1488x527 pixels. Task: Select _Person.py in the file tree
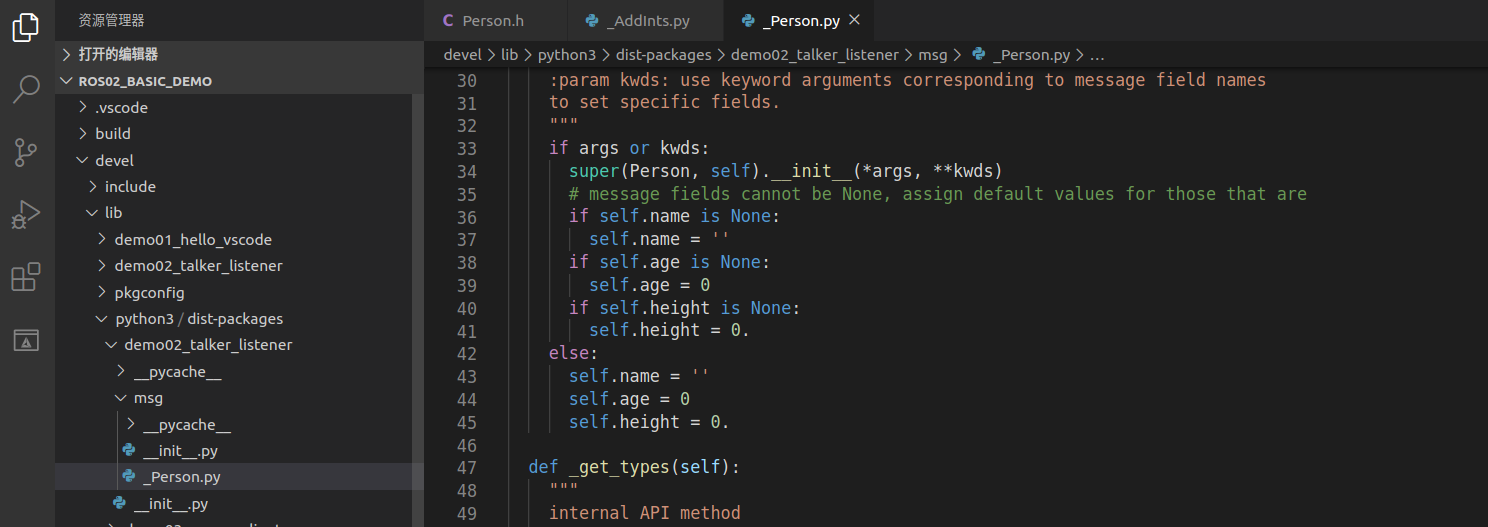pyautogui.click(x=182, y=477)
